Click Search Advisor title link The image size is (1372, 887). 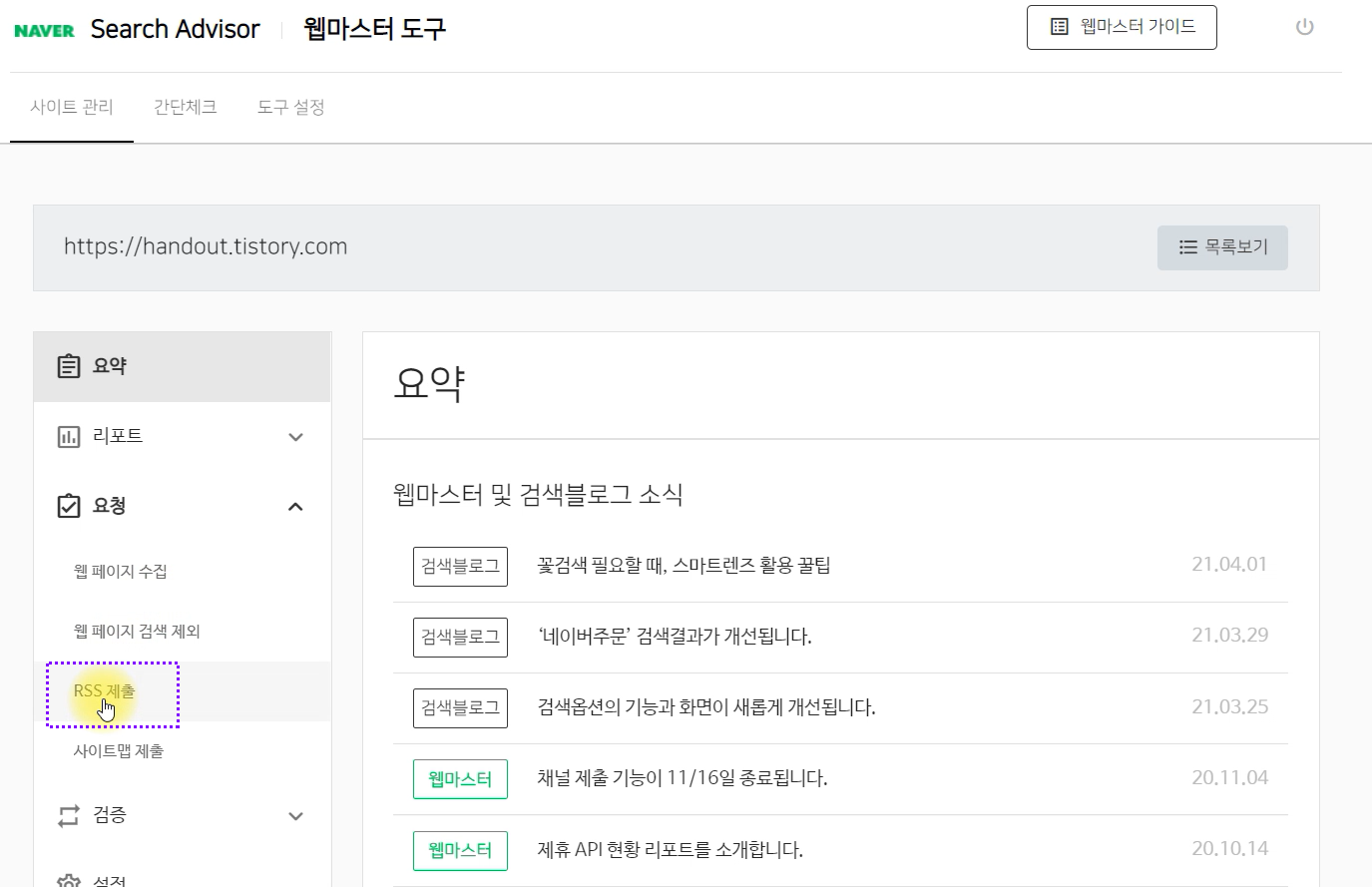coord(176,29)
